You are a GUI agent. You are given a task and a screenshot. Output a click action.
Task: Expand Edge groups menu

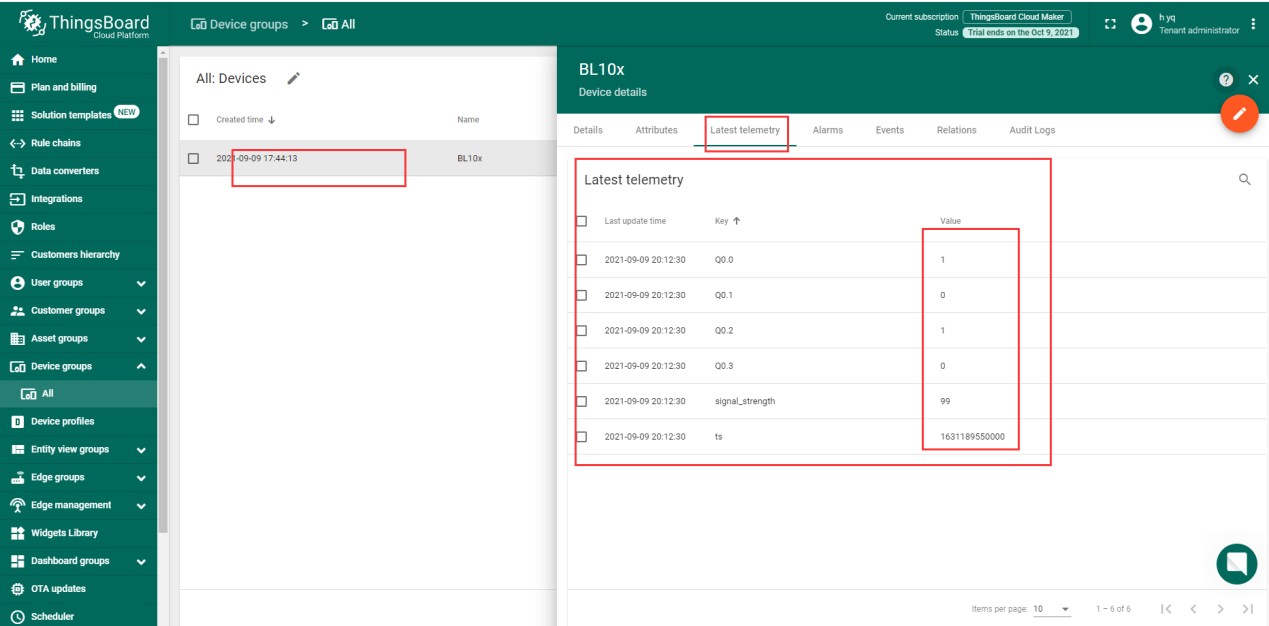[x=78, y=477]
